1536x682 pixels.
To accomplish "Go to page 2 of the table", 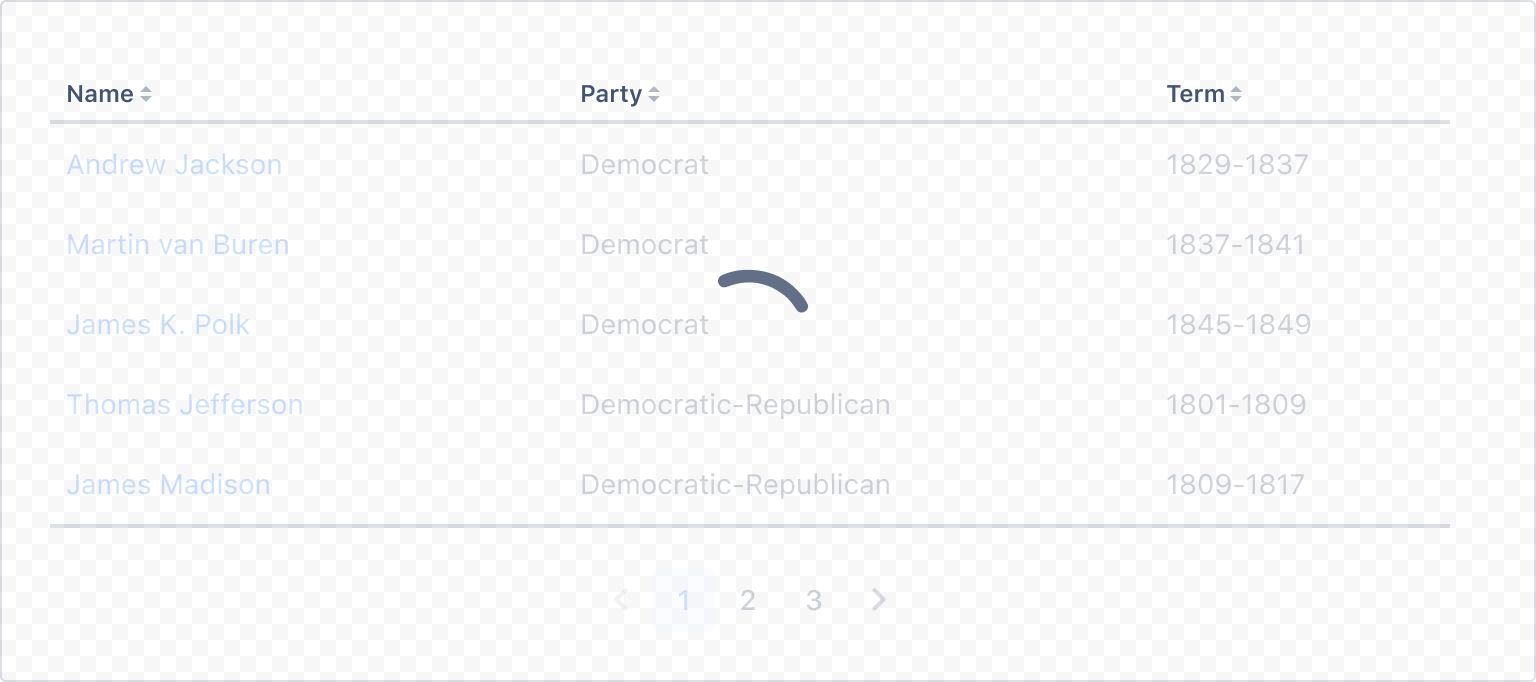I will point(748,600).
